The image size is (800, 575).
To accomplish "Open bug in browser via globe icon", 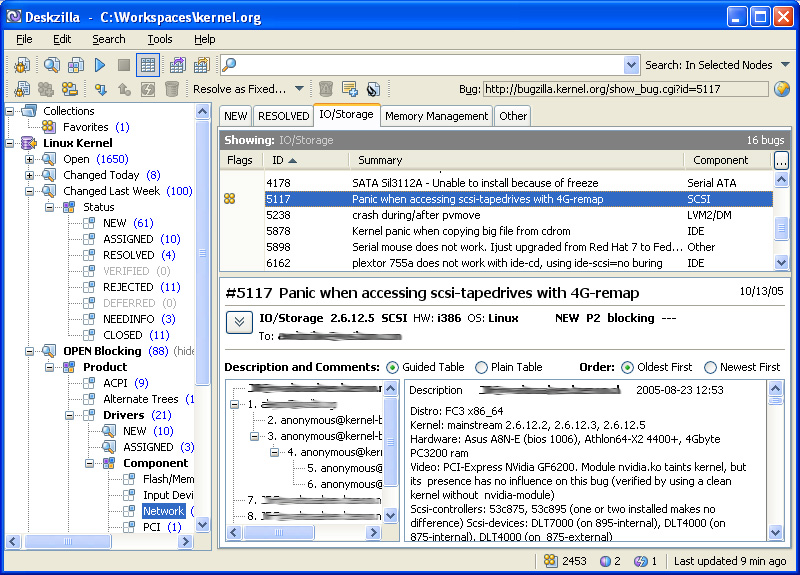I will [782, 89].
